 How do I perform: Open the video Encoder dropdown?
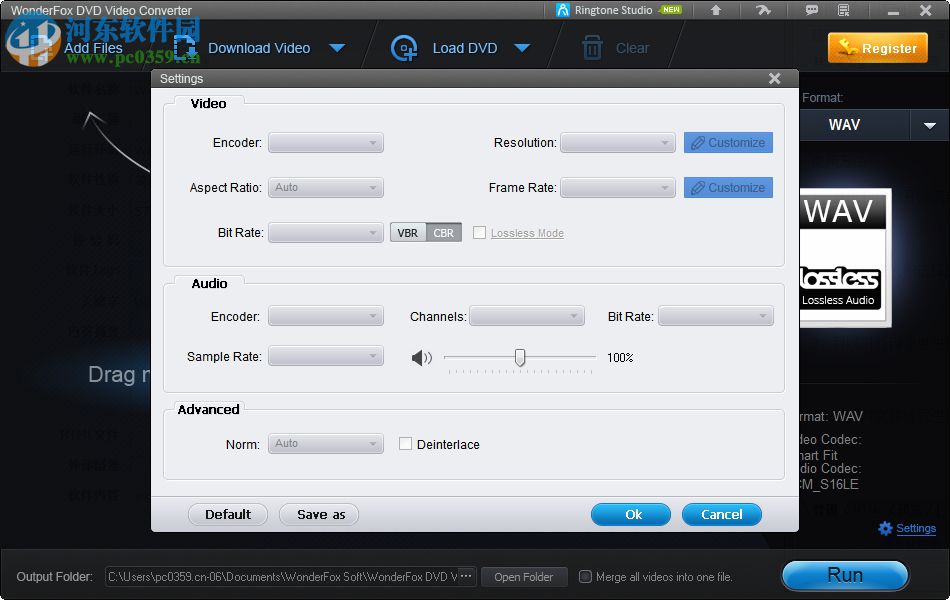click(x=325, y=142)
